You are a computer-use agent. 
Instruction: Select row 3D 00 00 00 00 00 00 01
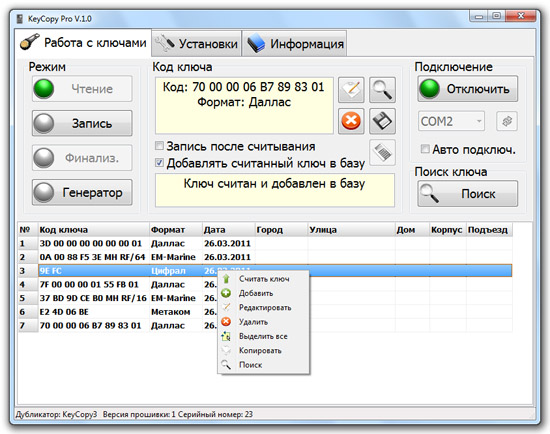265,243
